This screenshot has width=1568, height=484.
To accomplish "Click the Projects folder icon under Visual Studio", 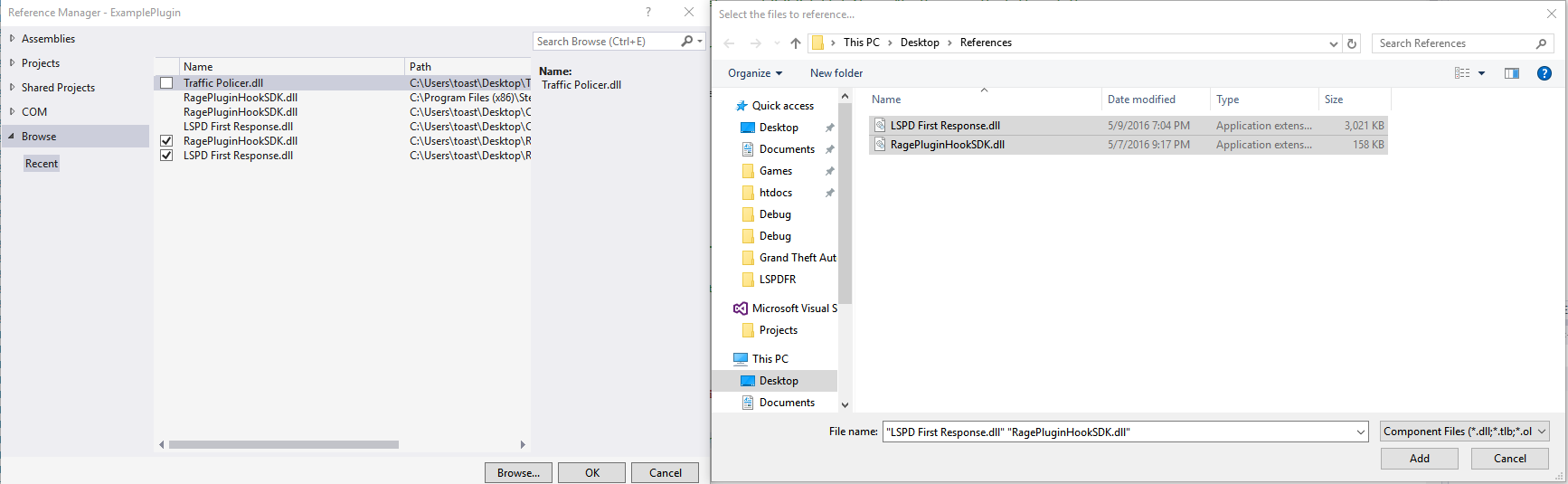I will coord(748,330).
